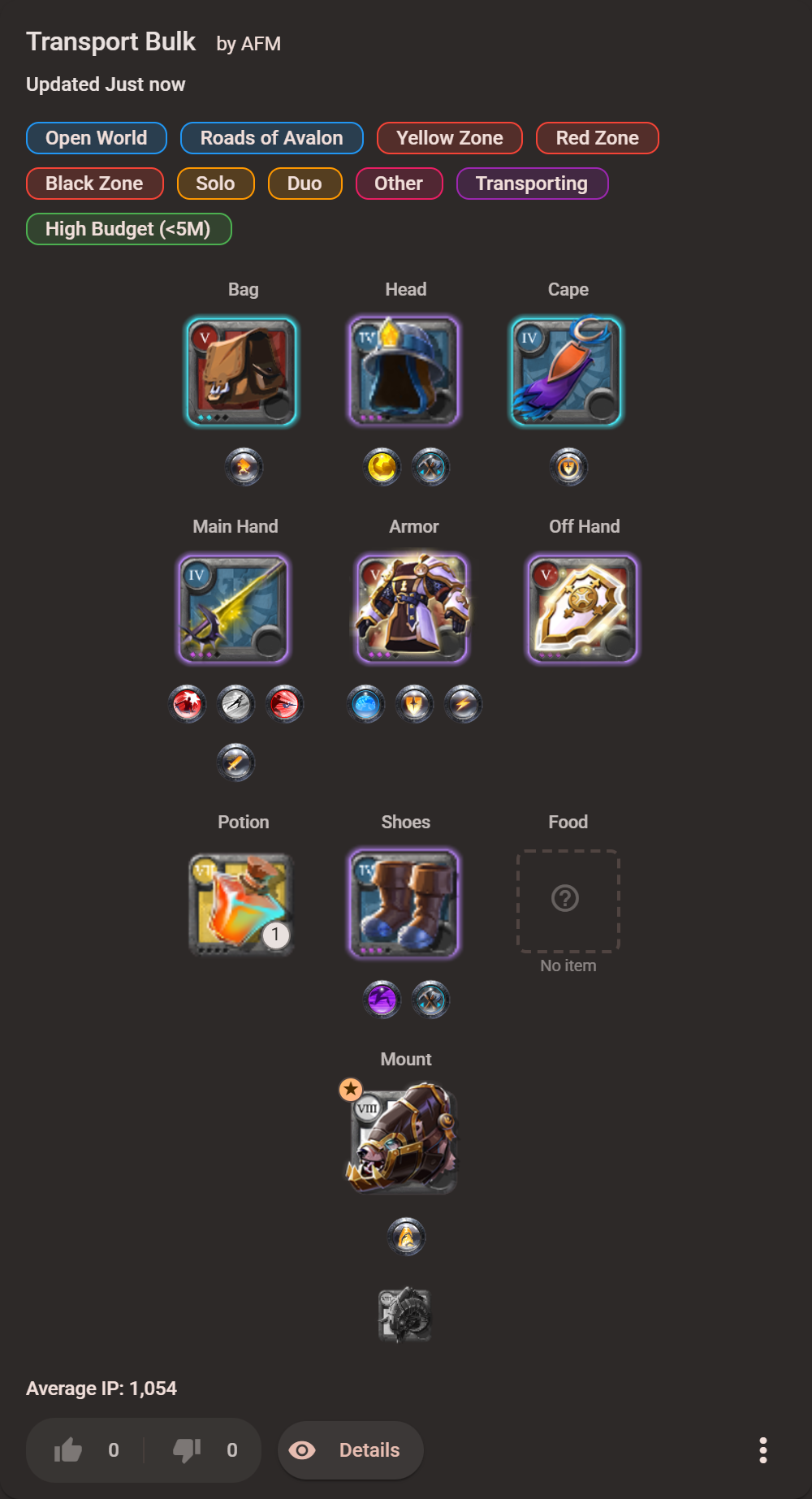This screenshot has height=1499, width=812.
Task: Show build details with eye button
Action: coord(351,1450)
